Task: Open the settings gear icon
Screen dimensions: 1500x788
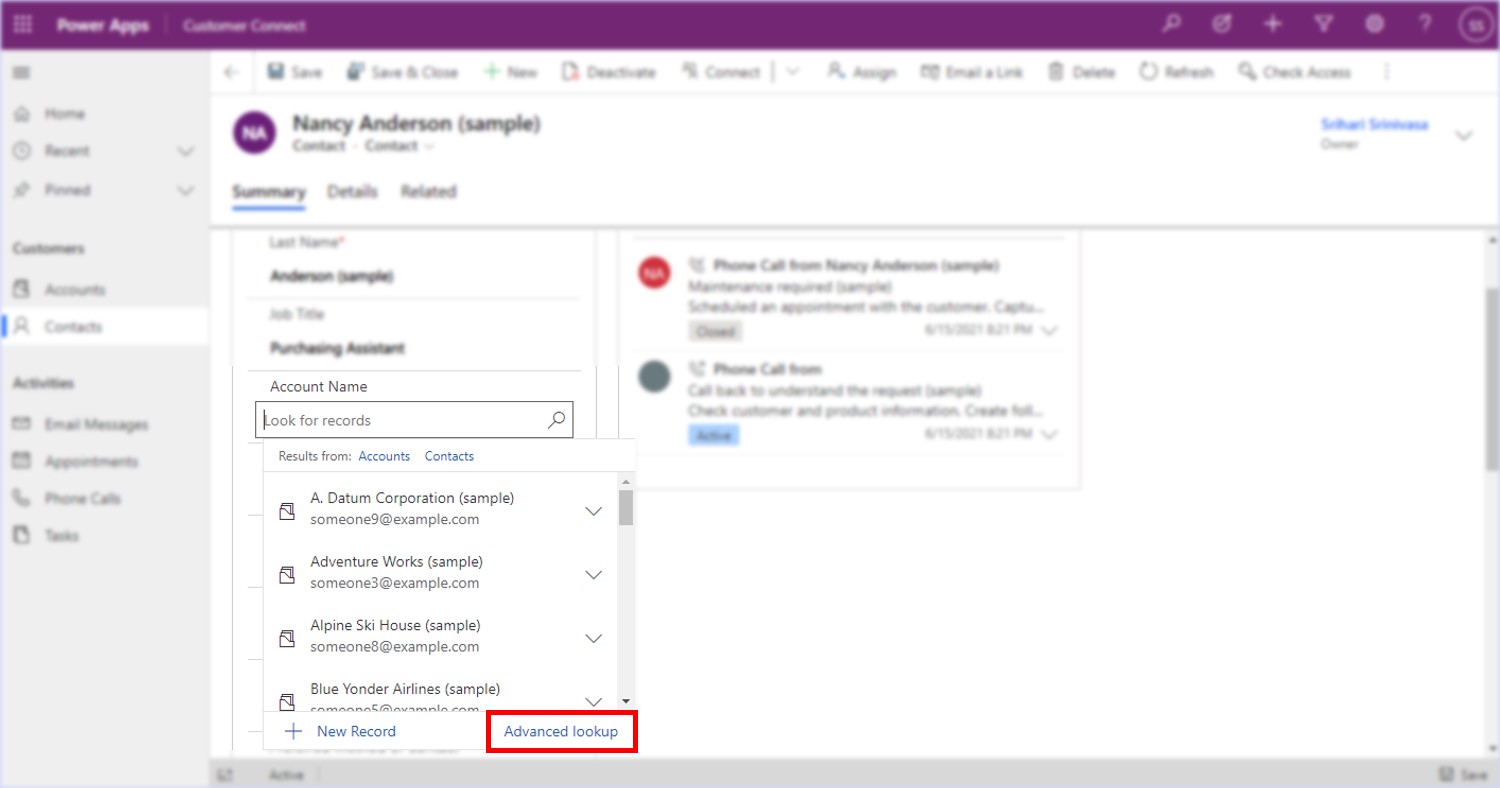Action: [1374, 25]
